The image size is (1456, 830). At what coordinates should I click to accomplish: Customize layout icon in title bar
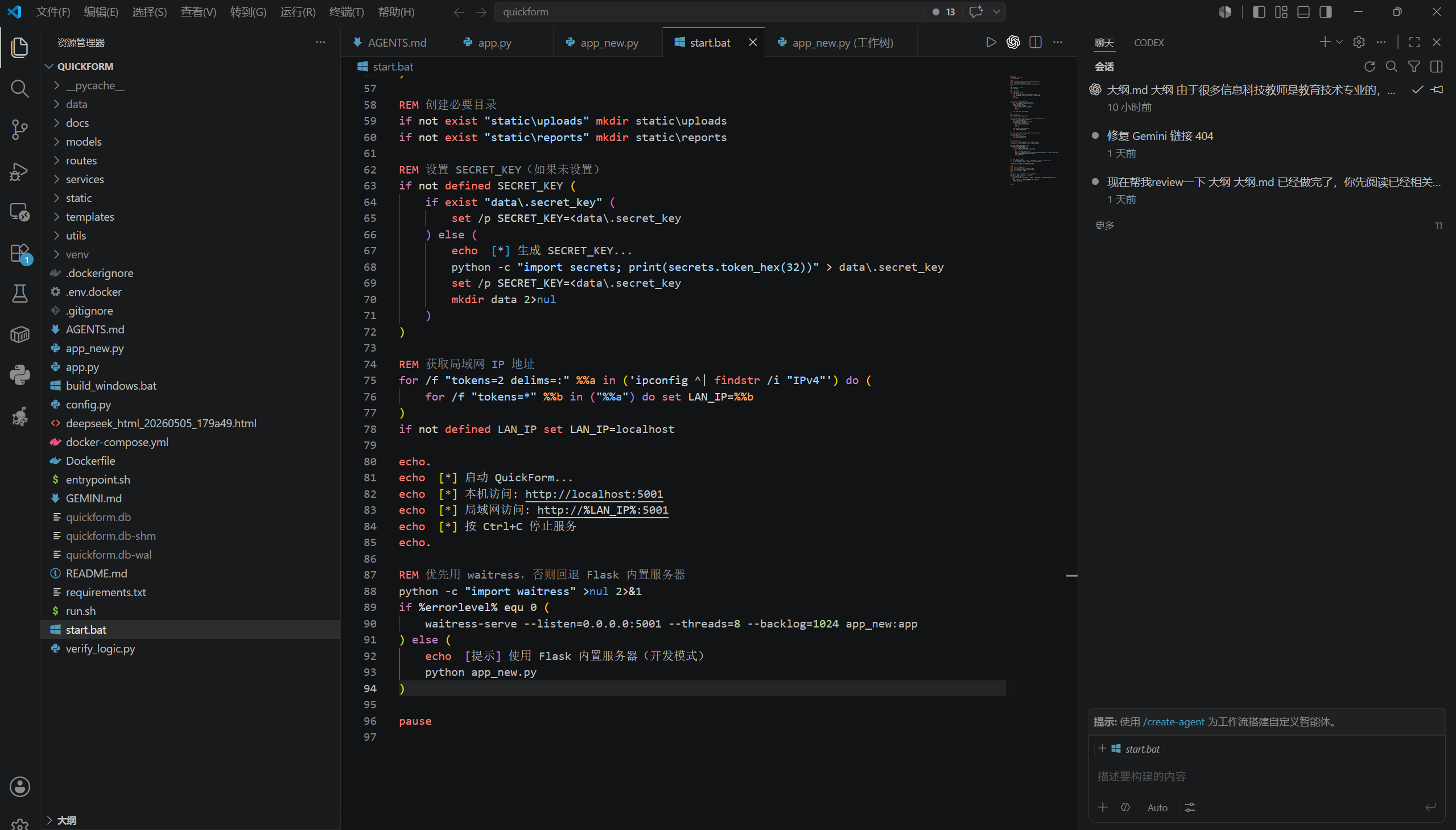click(x=1281, y=12)
